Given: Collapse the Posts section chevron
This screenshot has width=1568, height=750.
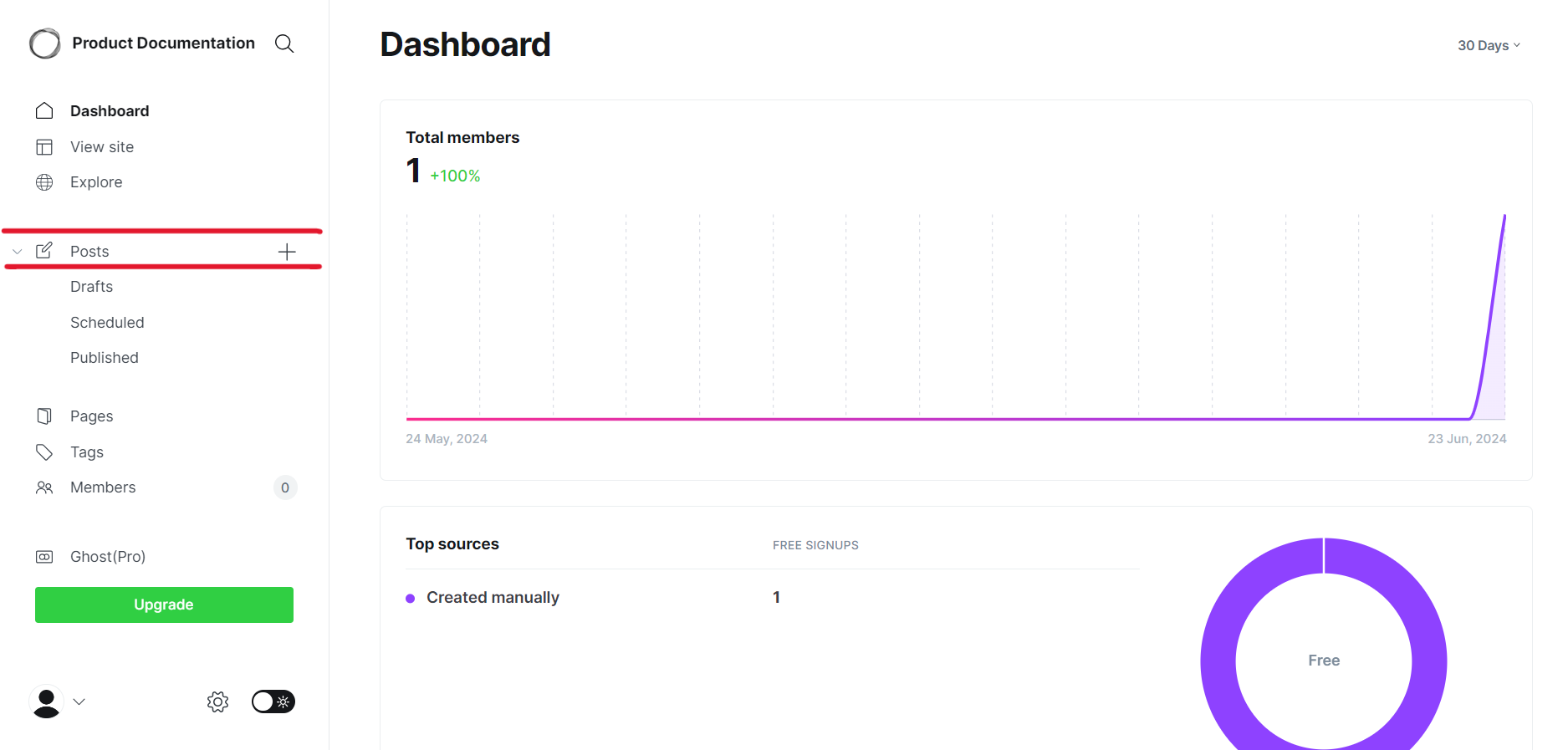Looking at the screenshot, I should click(18, 252).
